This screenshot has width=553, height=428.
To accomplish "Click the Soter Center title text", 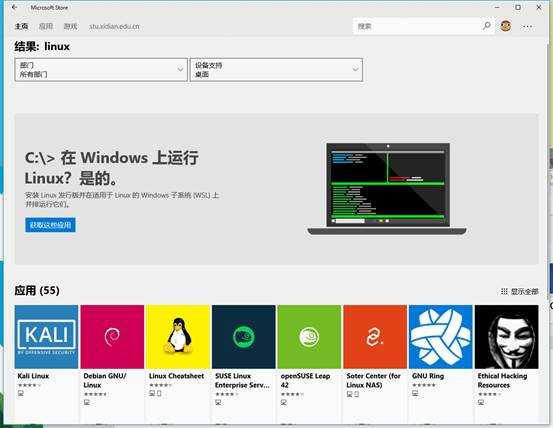I will coord(373,380).
